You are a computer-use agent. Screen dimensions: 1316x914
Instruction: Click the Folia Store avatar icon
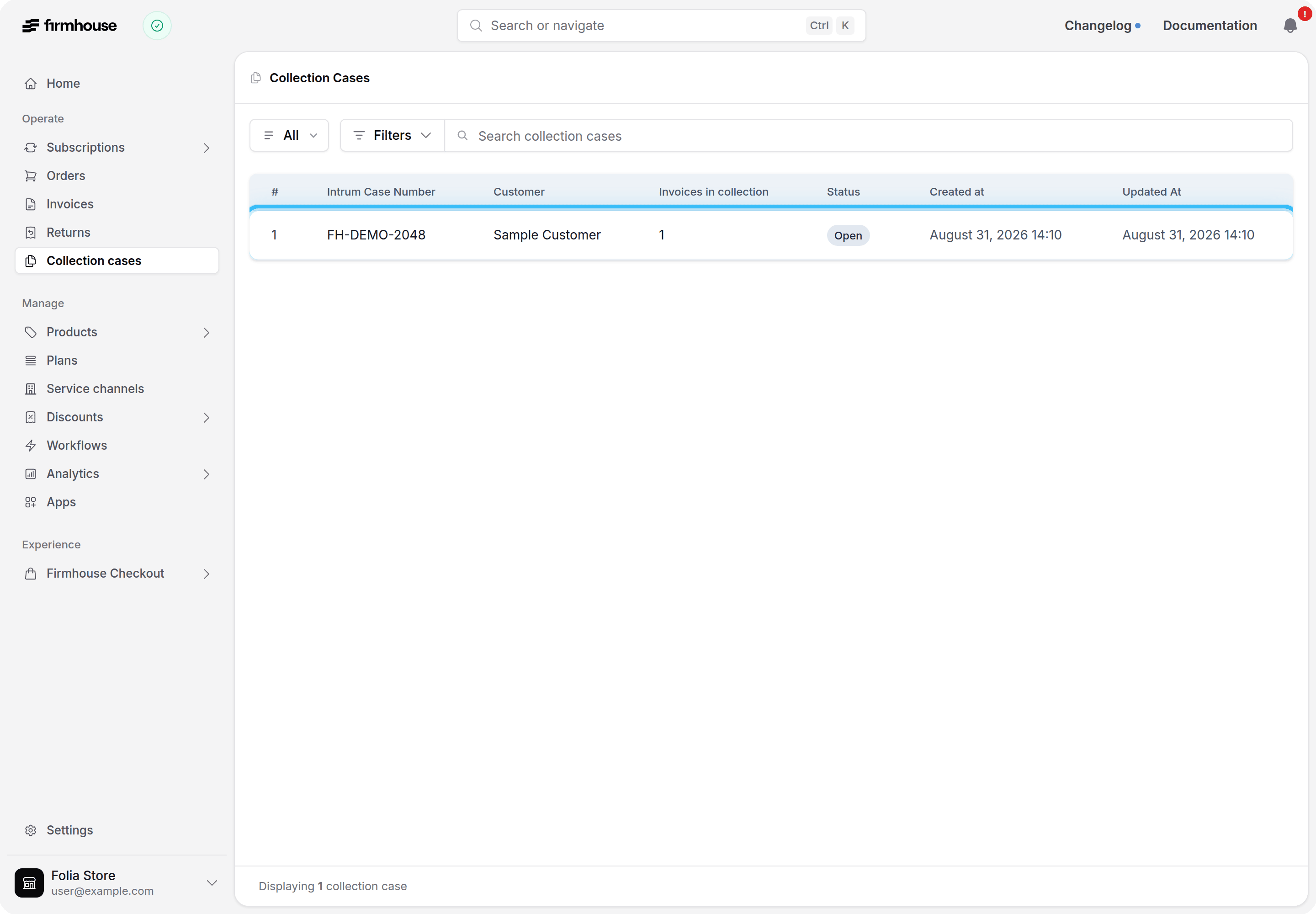[x=29, y=883]
